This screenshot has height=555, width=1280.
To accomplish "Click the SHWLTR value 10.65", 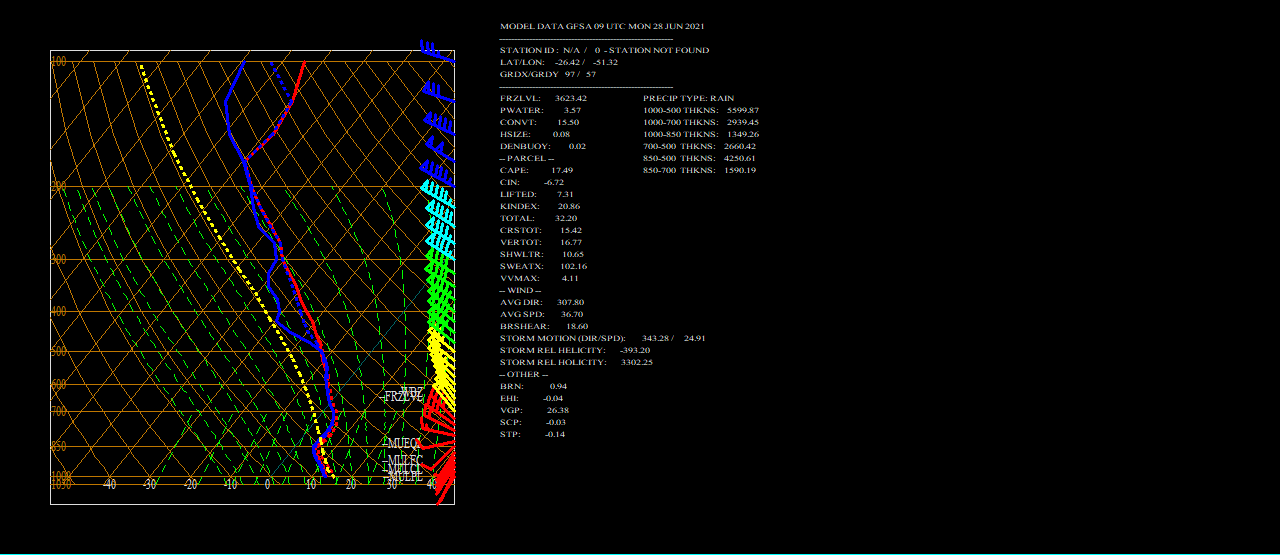I will (572, 254).
